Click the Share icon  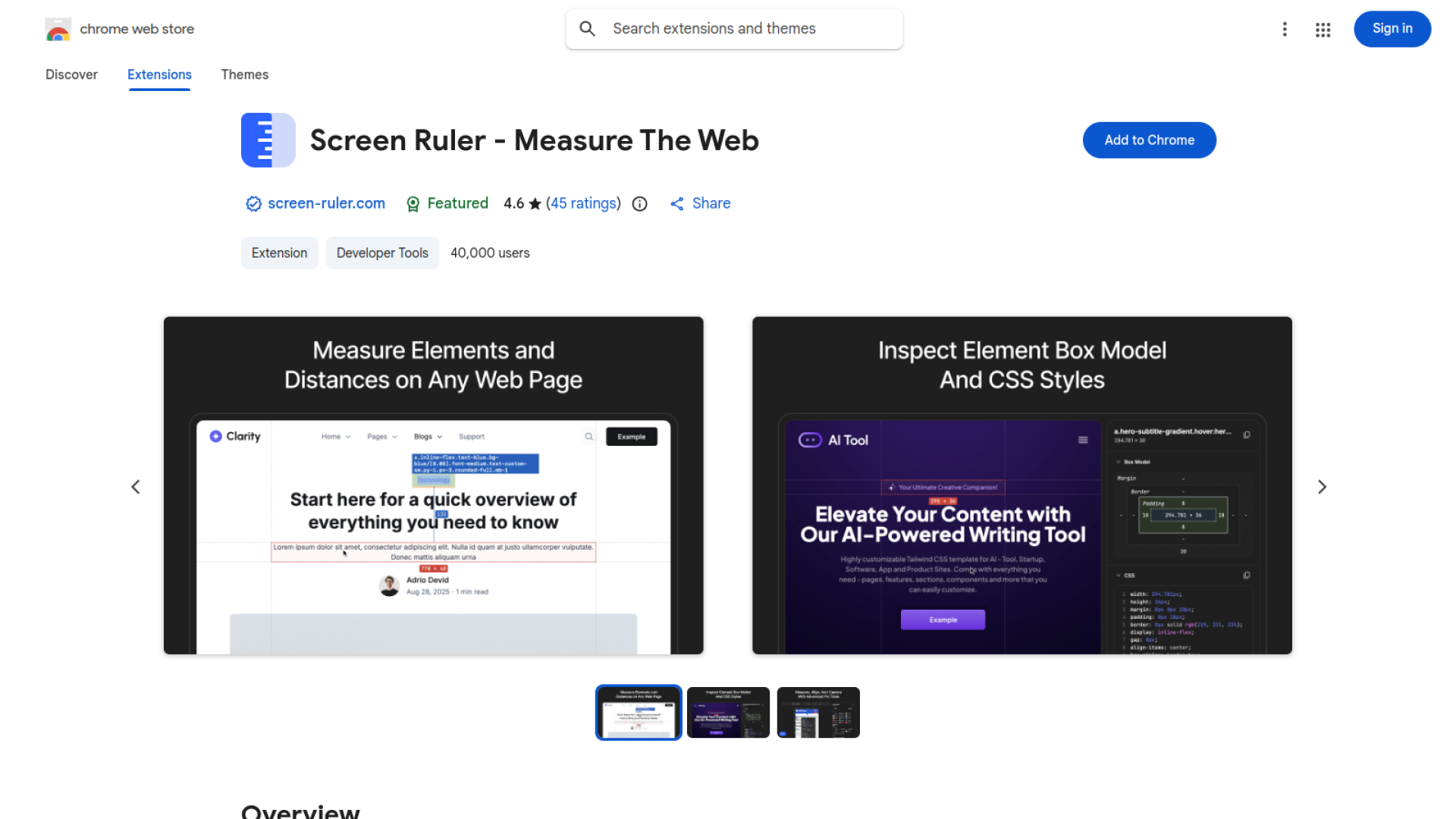(677, 204)
